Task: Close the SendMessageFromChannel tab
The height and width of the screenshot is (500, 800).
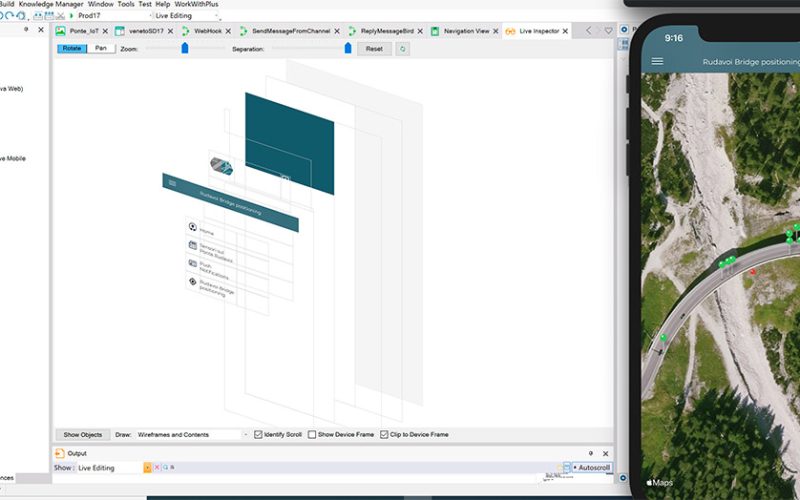Action: pos(337,31)
